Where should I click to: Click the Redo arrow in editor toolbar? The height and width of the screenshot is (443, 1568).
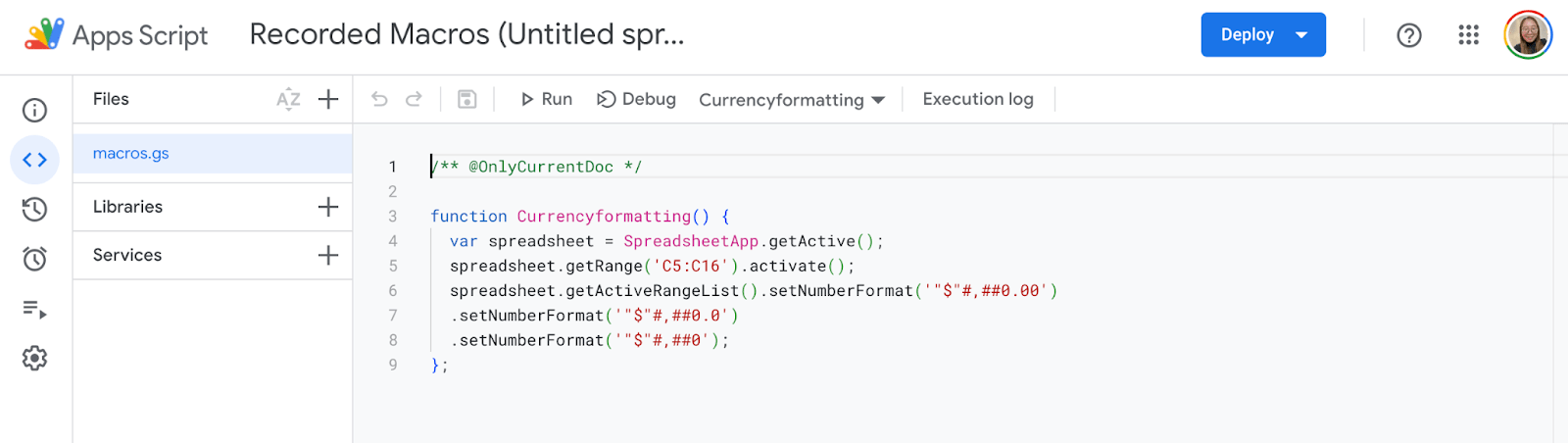coord(414,99)
